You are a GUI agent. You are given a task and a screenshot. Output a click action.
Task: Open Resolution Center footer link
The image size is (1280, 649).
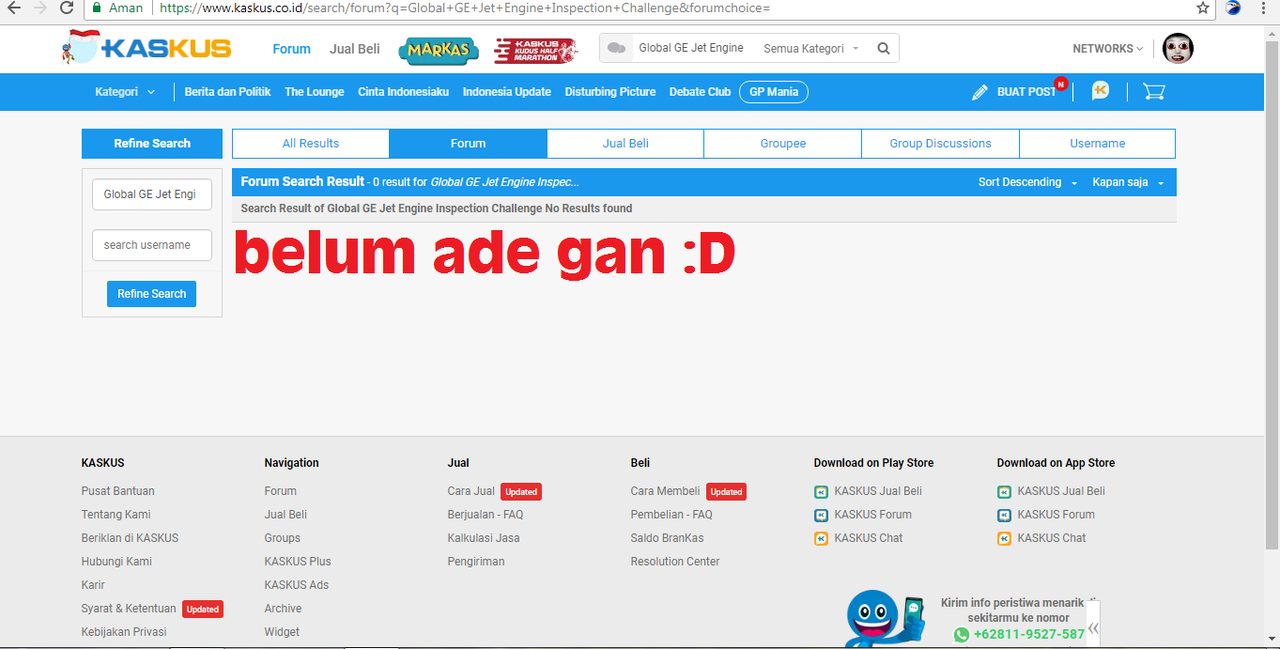pos(675,562)
